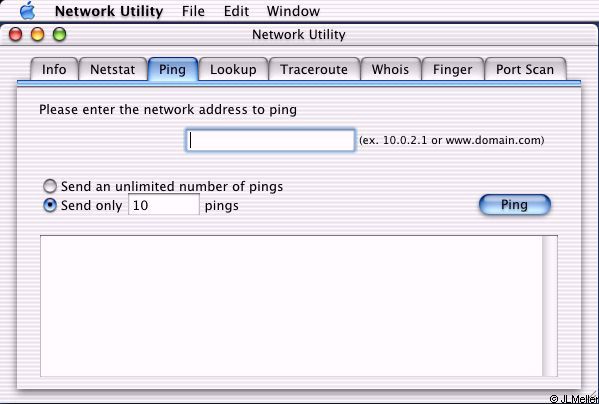The image size is (599, 404).
Task: Click the red close window button
Action: 15,35
